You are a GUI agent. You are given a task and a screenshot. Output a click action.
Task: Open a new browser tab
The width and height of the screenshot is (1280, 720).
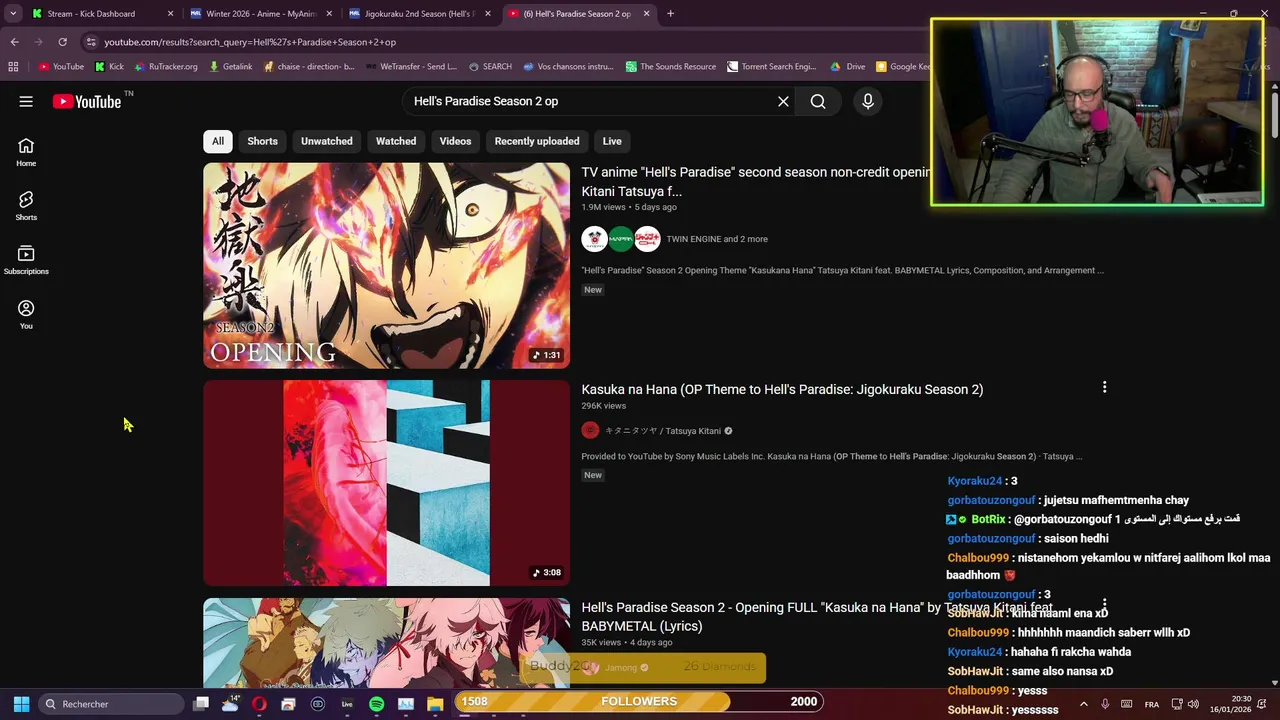pos(670,14)
